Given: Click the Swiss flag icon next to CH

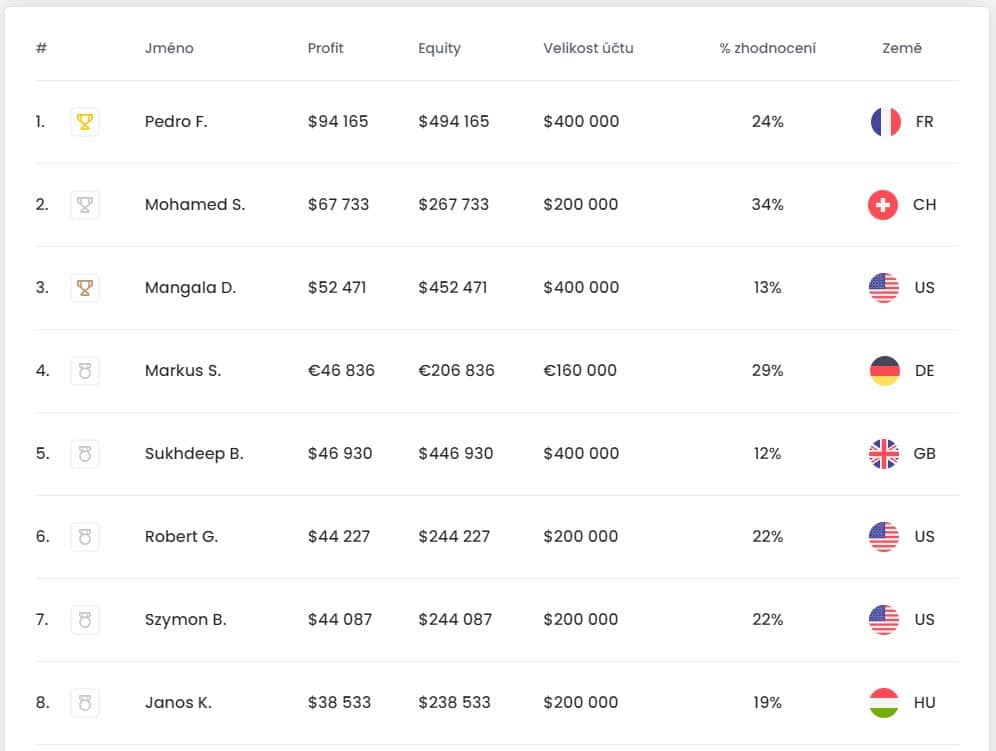Looking at the screenshot, I should tap(883, 205).
